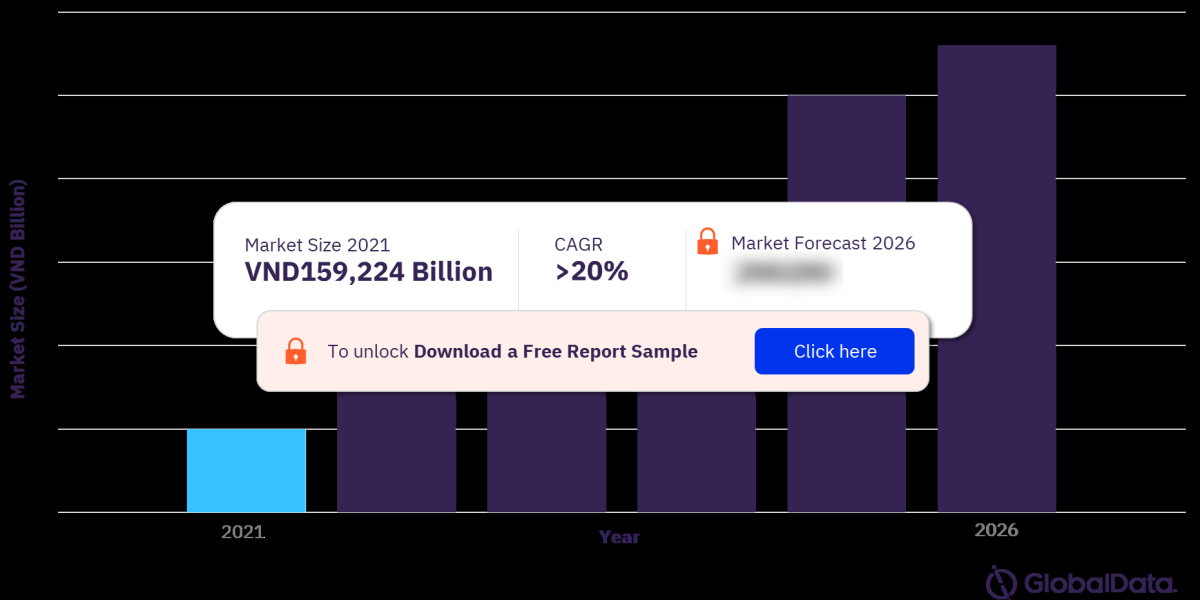This screenshot has width=1200, height=600.
Task: Select the light blue 2021 bar
Action: pyautogui.click(x=246, y=470)
